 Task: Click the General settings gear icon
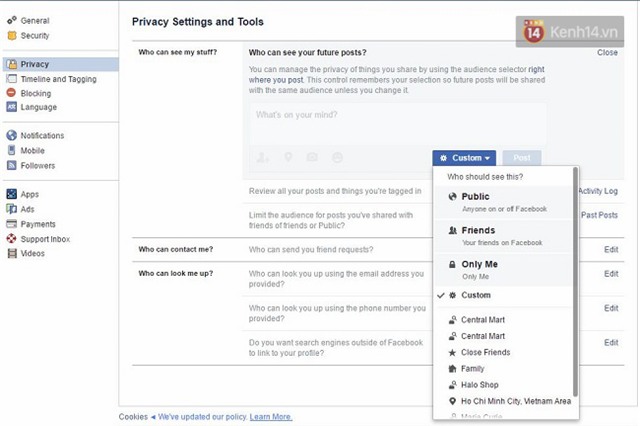click(12, 21)
